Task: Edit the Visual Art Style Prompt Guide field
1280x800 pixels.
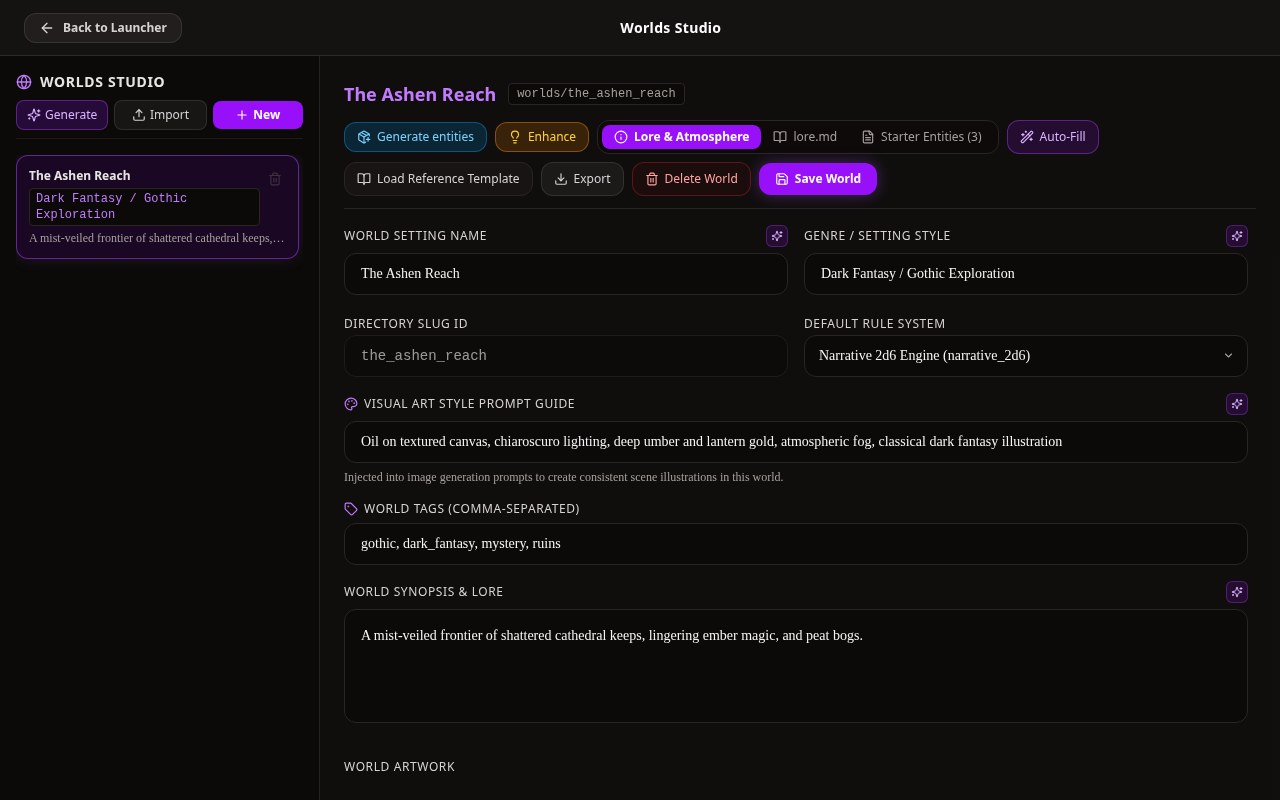Action: click(796, 442)
